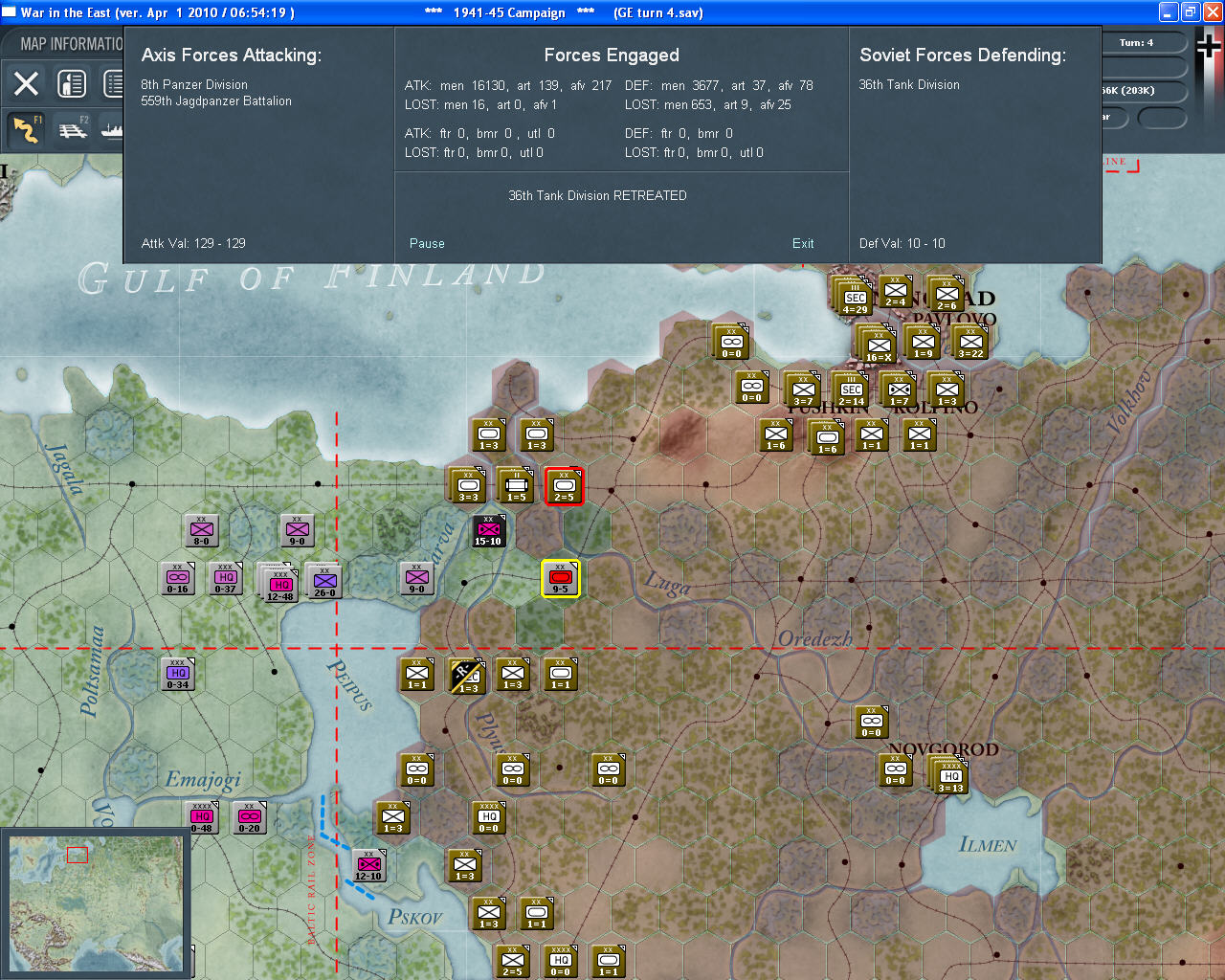This screenshot has width=1225, height=980.
Task: Select the 2=4 Soviet infantry counter
Action: point(896,292)
